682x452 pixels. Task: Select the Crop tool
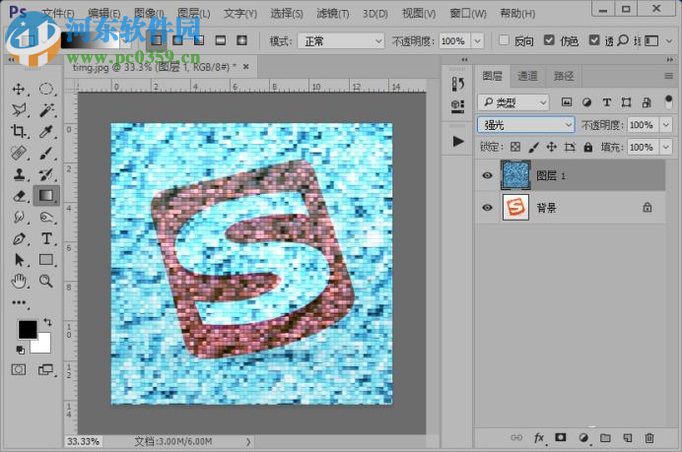point(18,131)
